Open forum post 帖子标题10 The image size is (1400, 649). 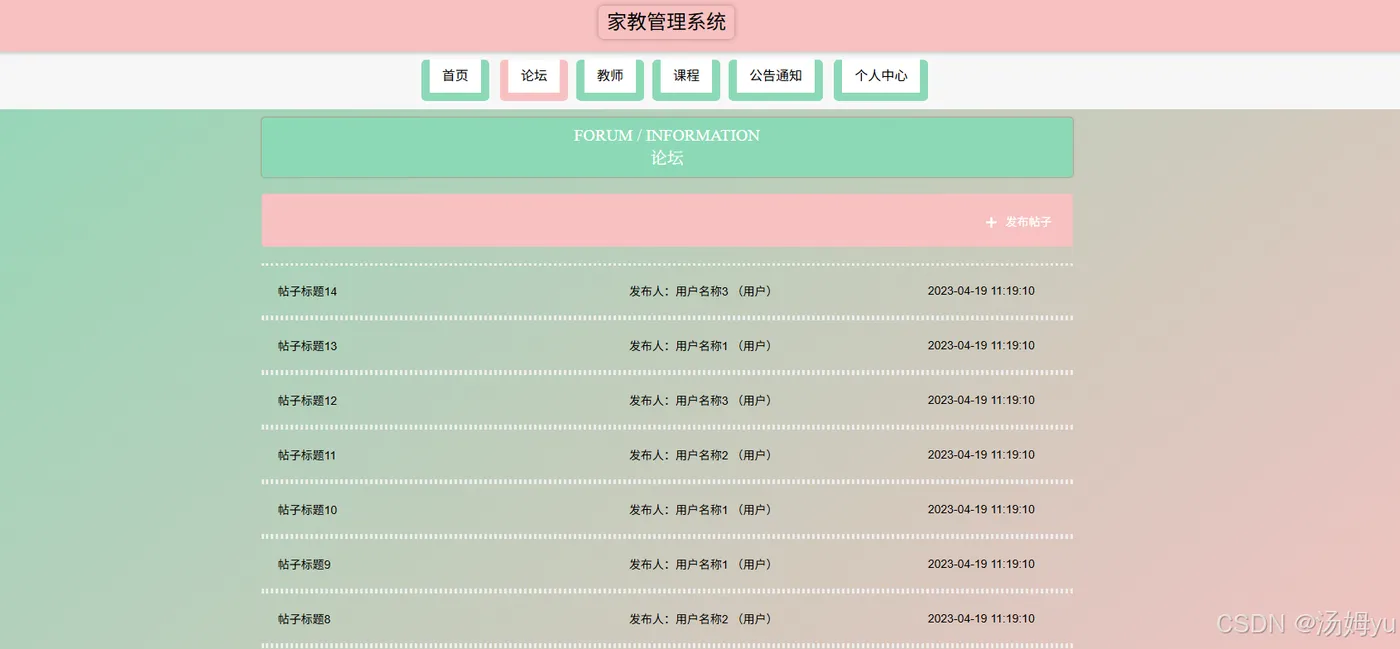(x=308, y=510)
